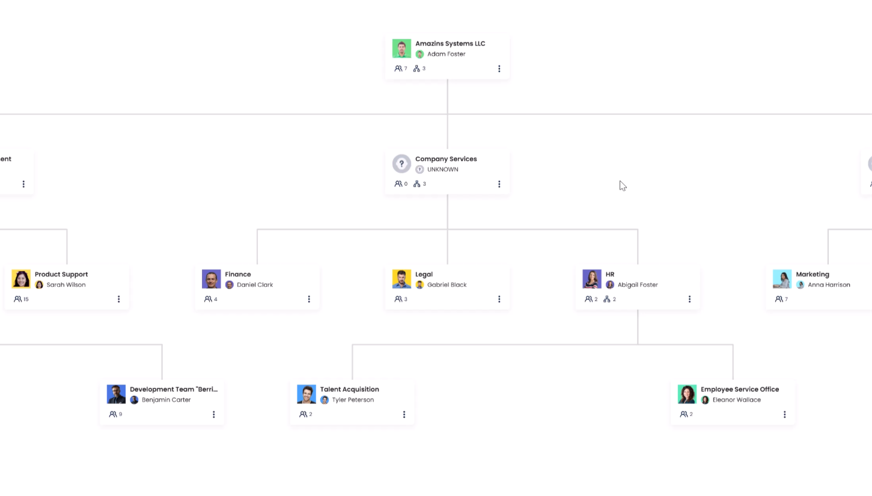This screenshot has height=496, width=872.
Task: Click Adam Foster's name link
Action: 446,54
